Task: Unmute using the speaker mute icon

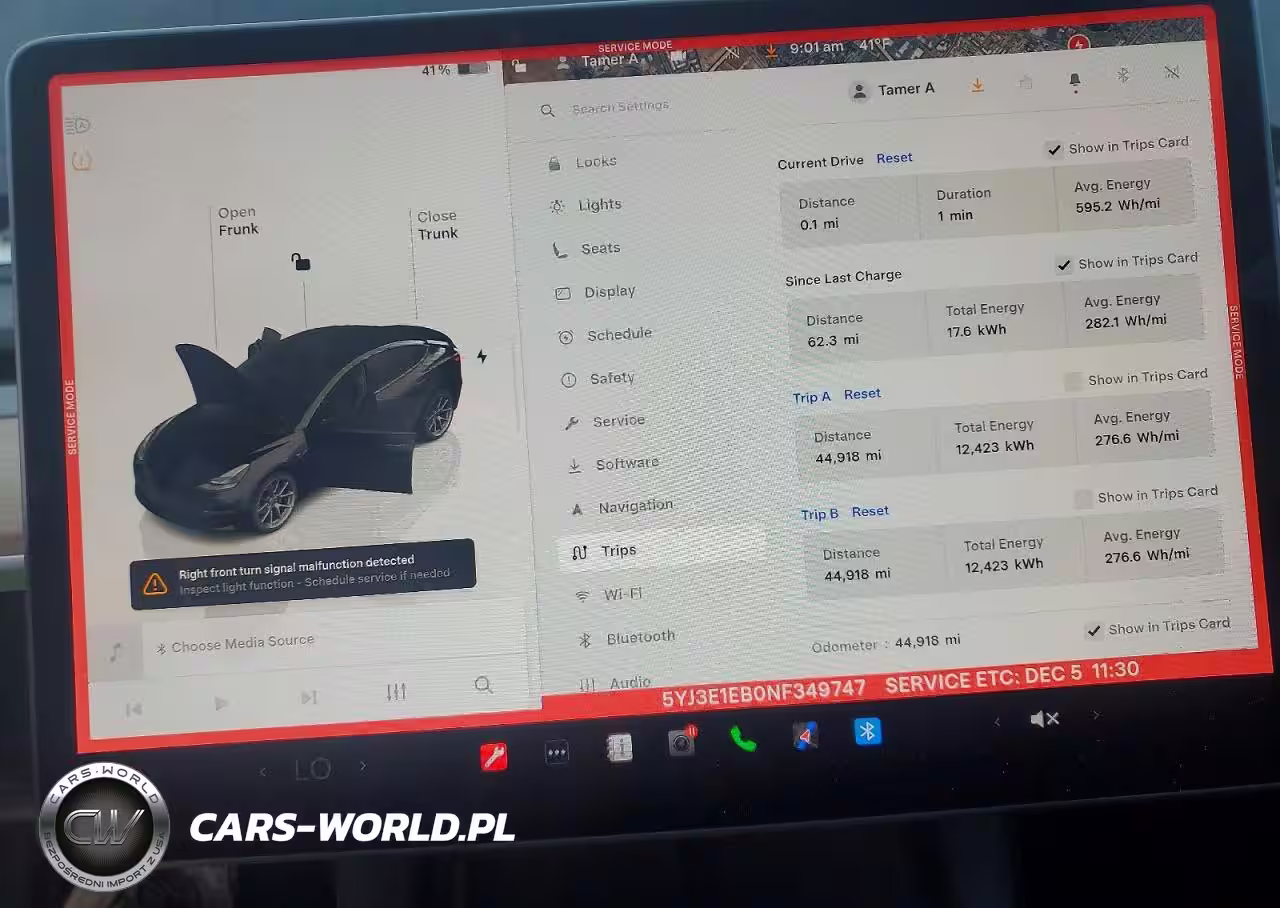Action: [1044, 719]
